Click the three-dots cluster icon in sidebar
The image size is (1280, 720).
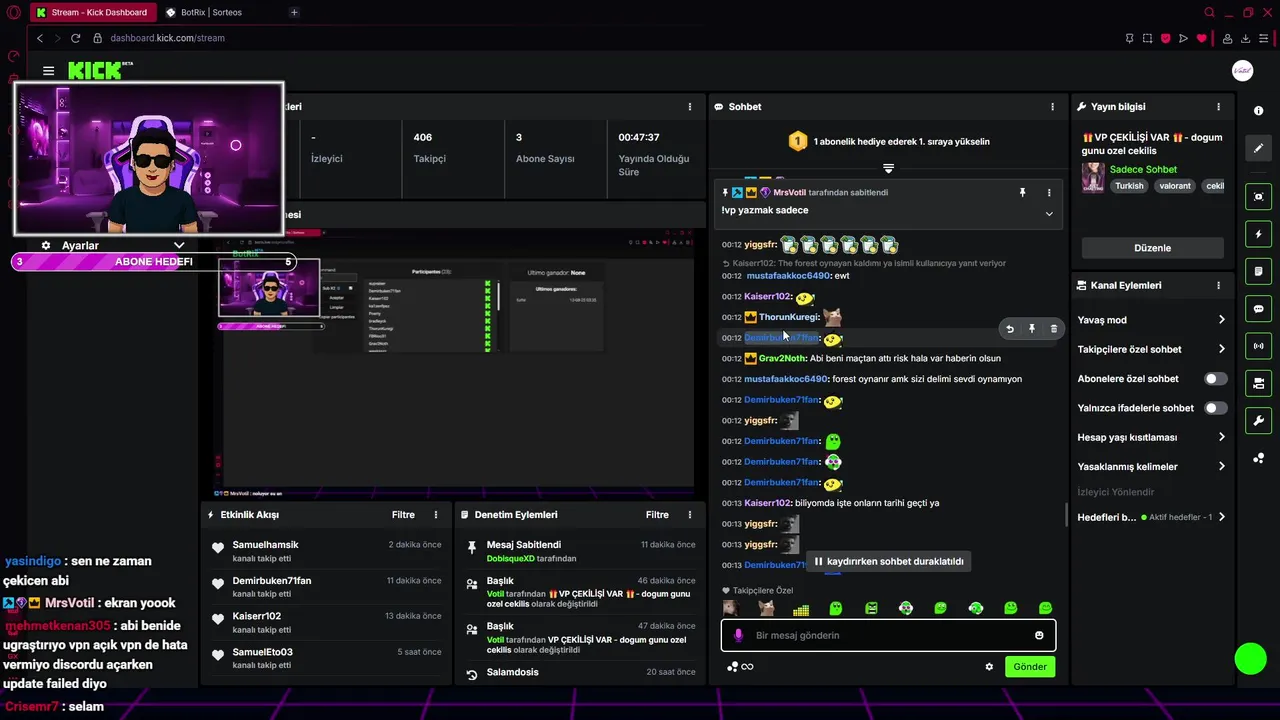click(1258, 458)
